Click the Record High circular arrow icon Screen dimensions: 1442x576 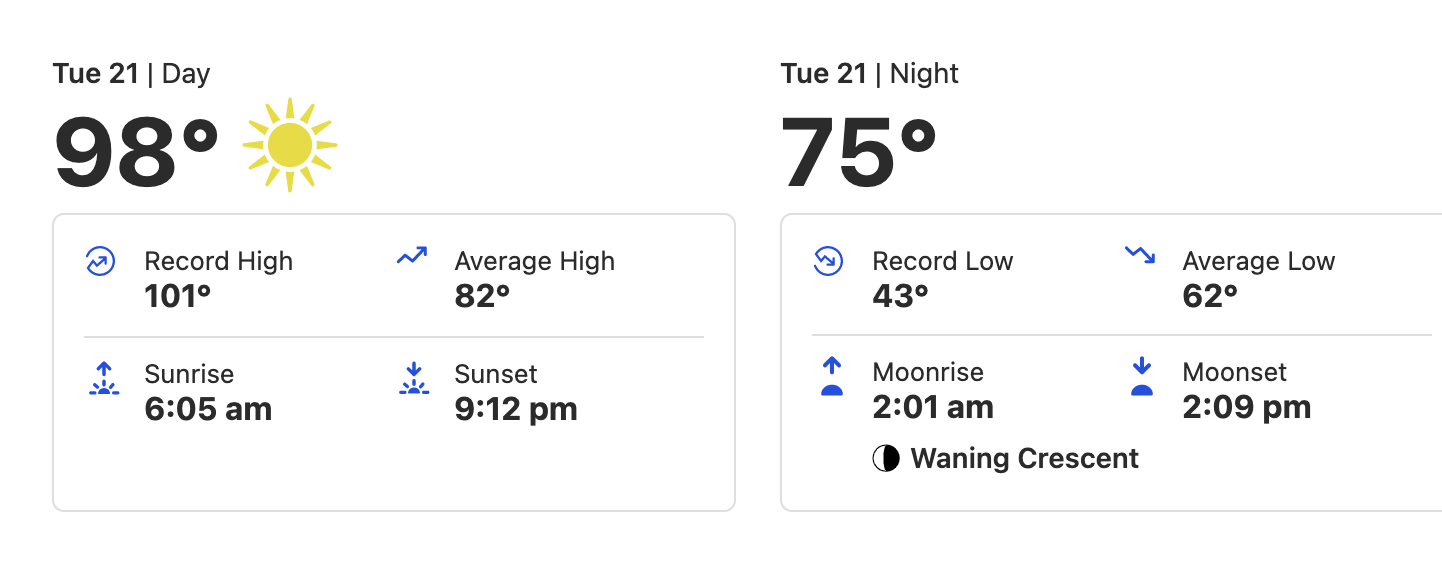[100, 262]
